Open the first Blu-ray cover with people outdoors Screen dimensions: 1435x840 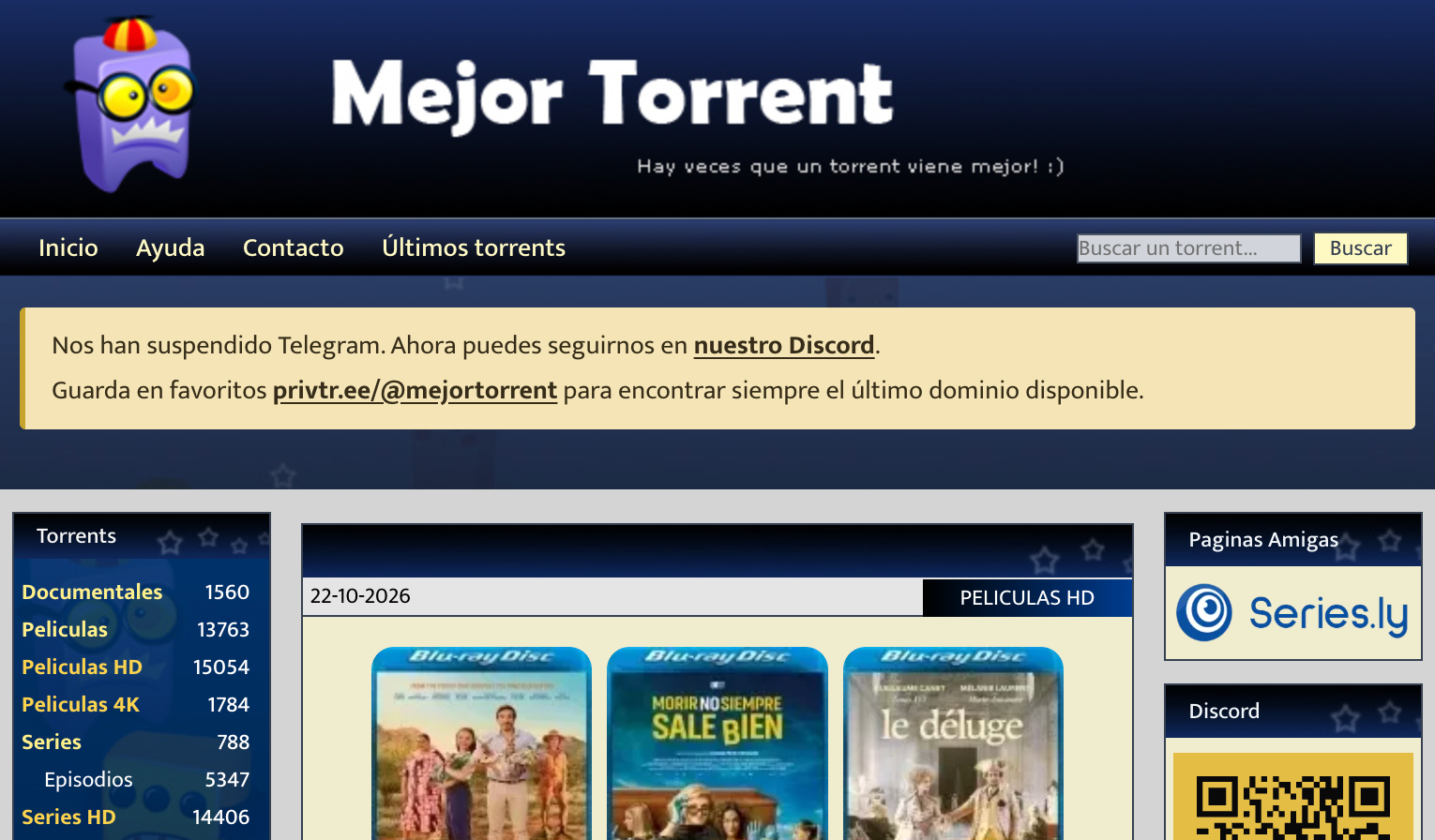pos(482,742)
